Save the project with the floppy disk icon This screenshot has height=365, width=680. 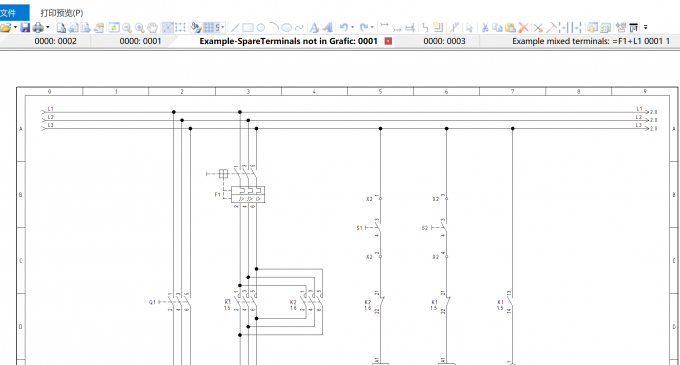tap(25, 28)
